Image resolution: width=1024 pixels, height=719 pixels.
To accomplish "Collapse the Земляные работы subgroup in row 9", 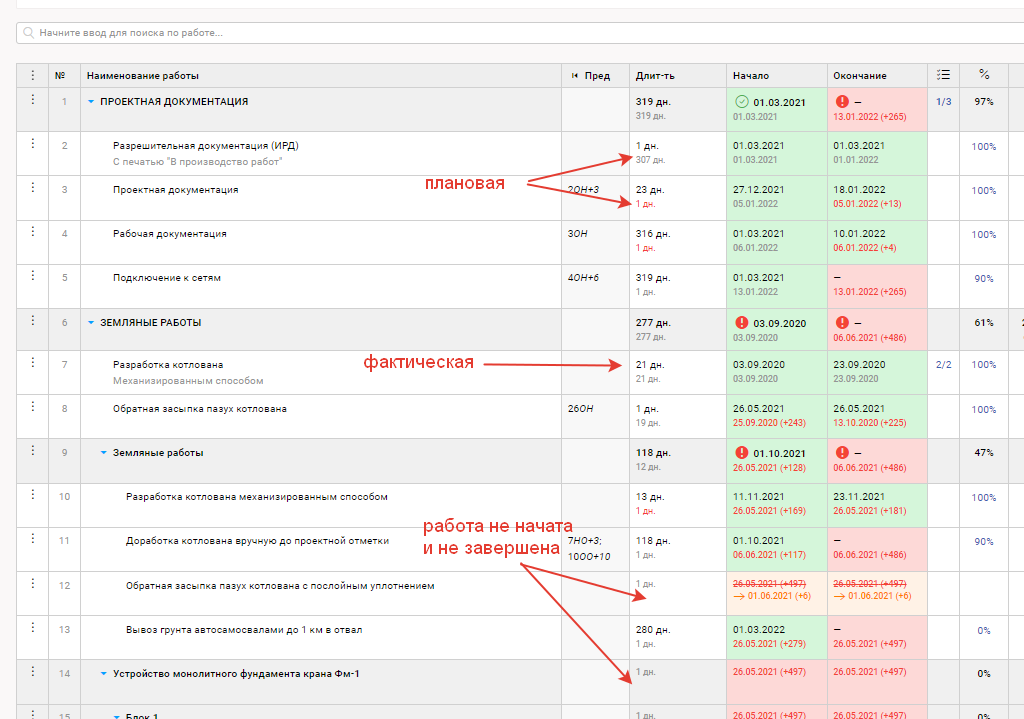I will tap(104, 453).
